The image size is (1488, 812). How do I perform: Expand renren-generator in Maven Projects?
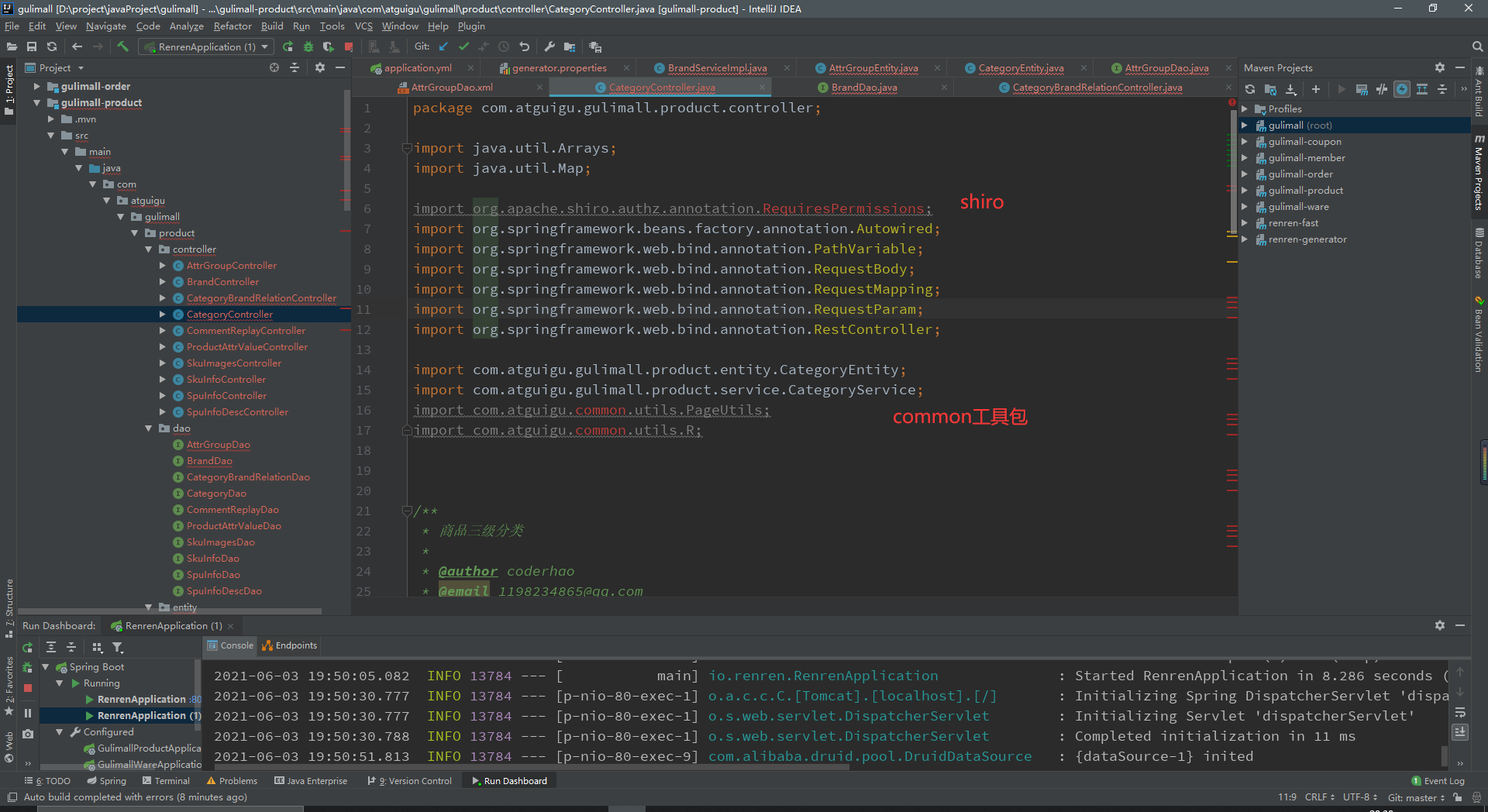(x=1245, y=239)
